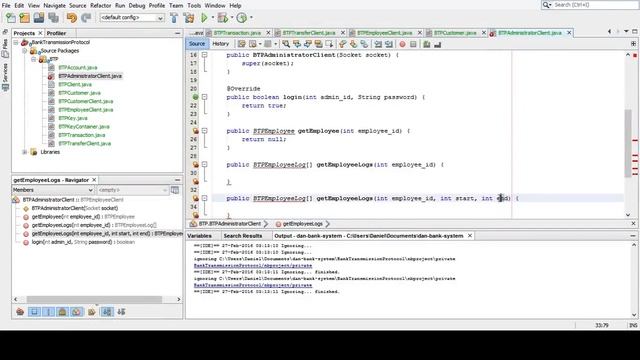The height and width of the screenshot is (360, 640).
Task: Click the New File toolbar icon
Action: [x=11, y=18]
